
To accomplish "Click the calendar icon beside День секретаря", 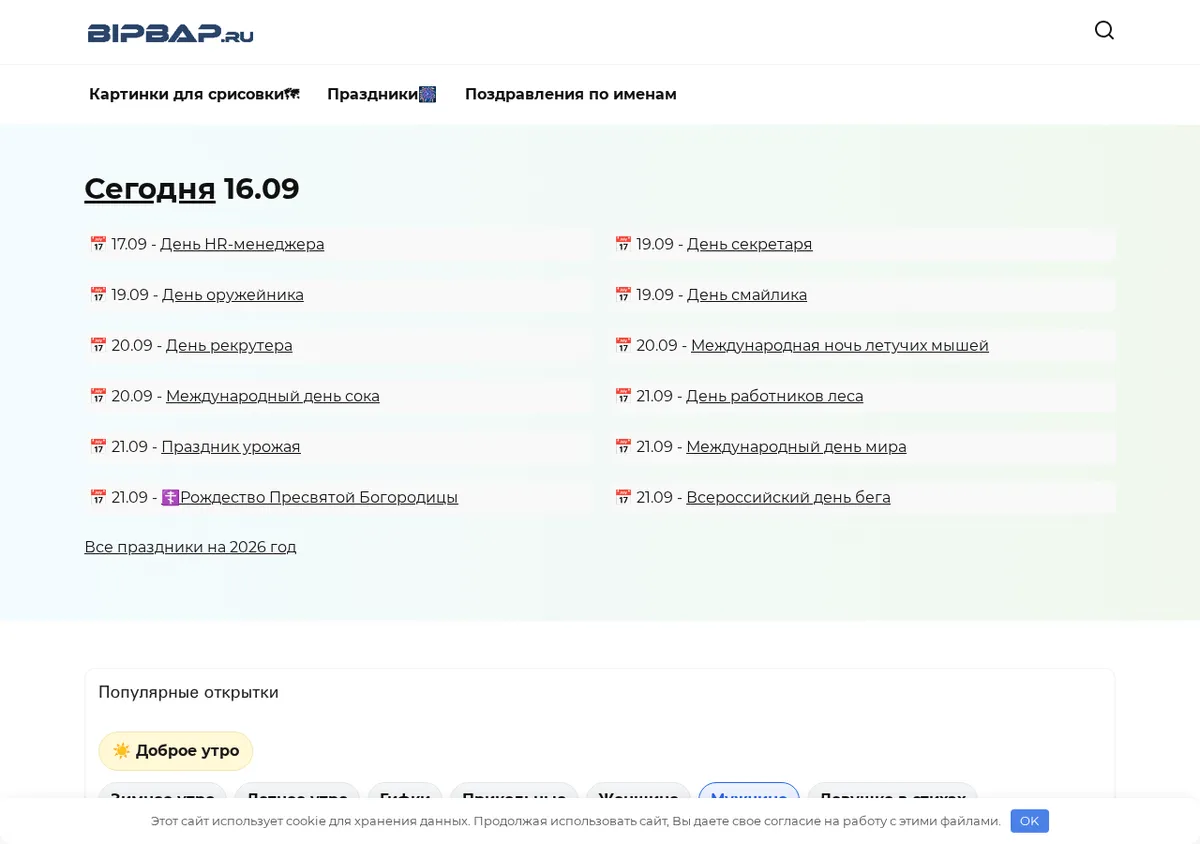I will [623, 244].
